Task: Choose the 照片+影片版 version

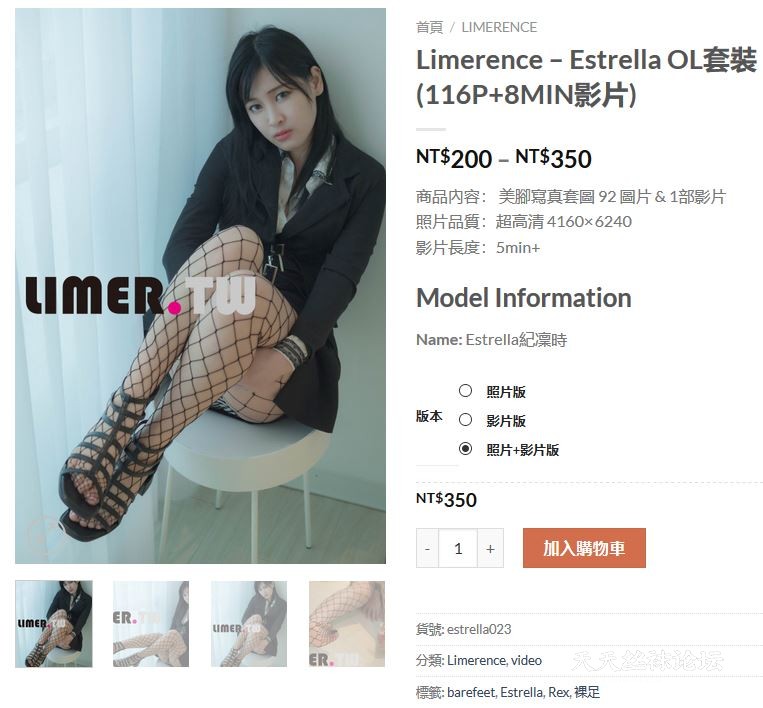Action: click(x=465, y=449)
